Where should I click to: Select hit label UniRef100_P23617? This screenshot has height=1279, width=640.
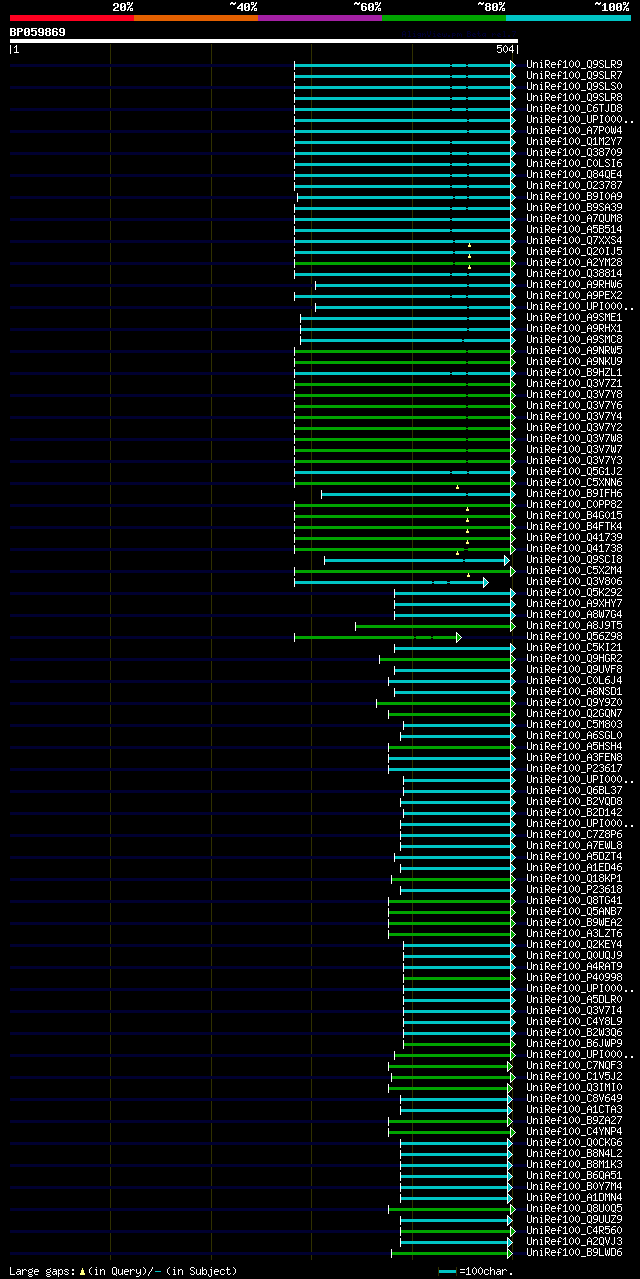[574, 768]
